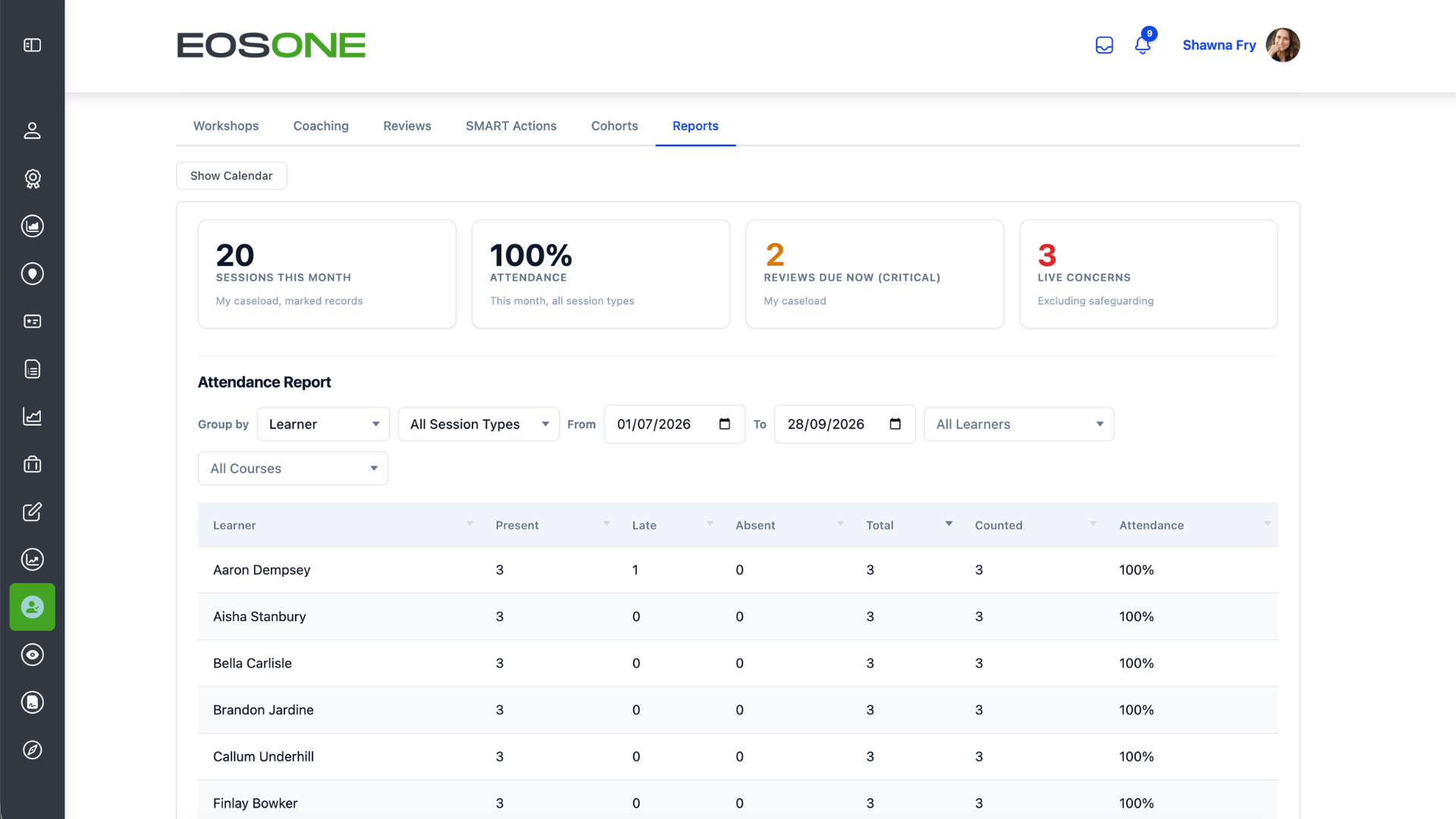The height and width of the screenshot is (819, 1456).
Task: Open the compass sidebar icon
Action: tap(32, 750)
